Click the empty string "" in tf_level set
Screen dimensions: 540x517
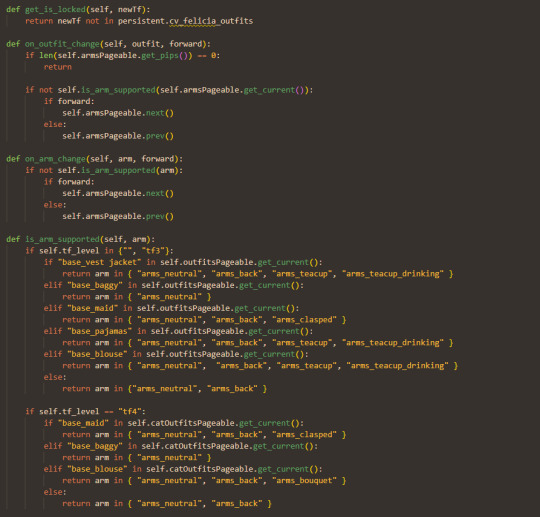pos(127,251)
